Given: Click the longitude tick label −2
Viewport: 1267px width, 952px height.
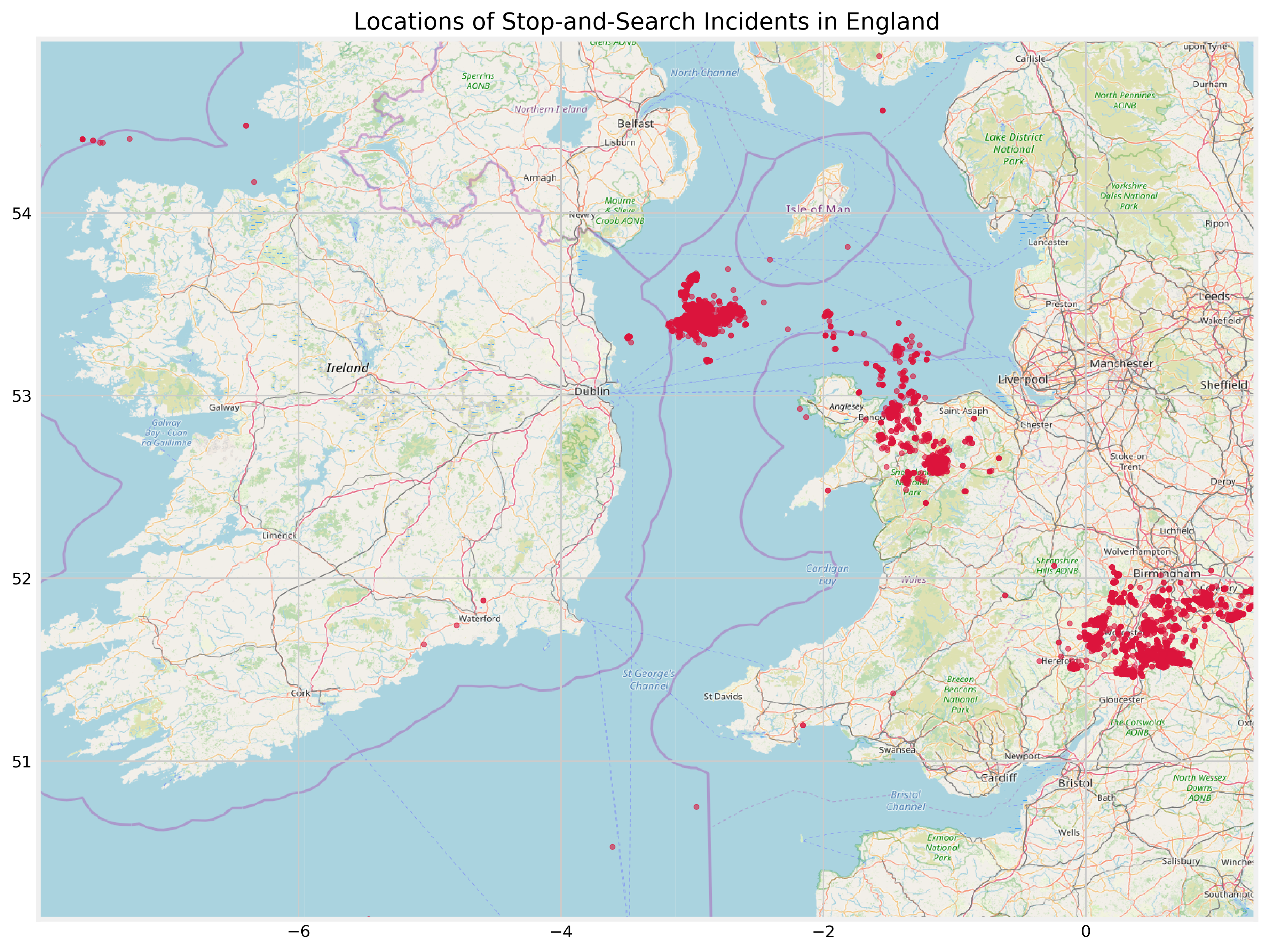Looking at the screenshot, I should coord(823,931).
